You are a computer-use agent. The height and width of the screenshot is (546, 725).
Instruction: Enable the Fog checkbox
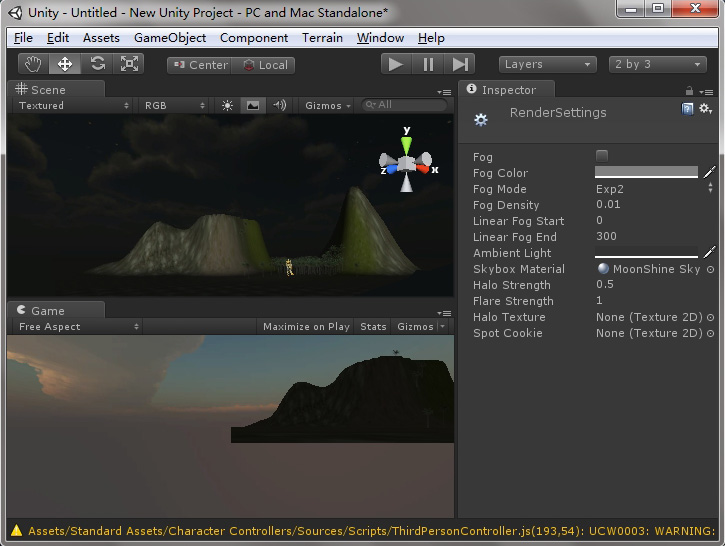pyautogui.click(x=602, y=156)
